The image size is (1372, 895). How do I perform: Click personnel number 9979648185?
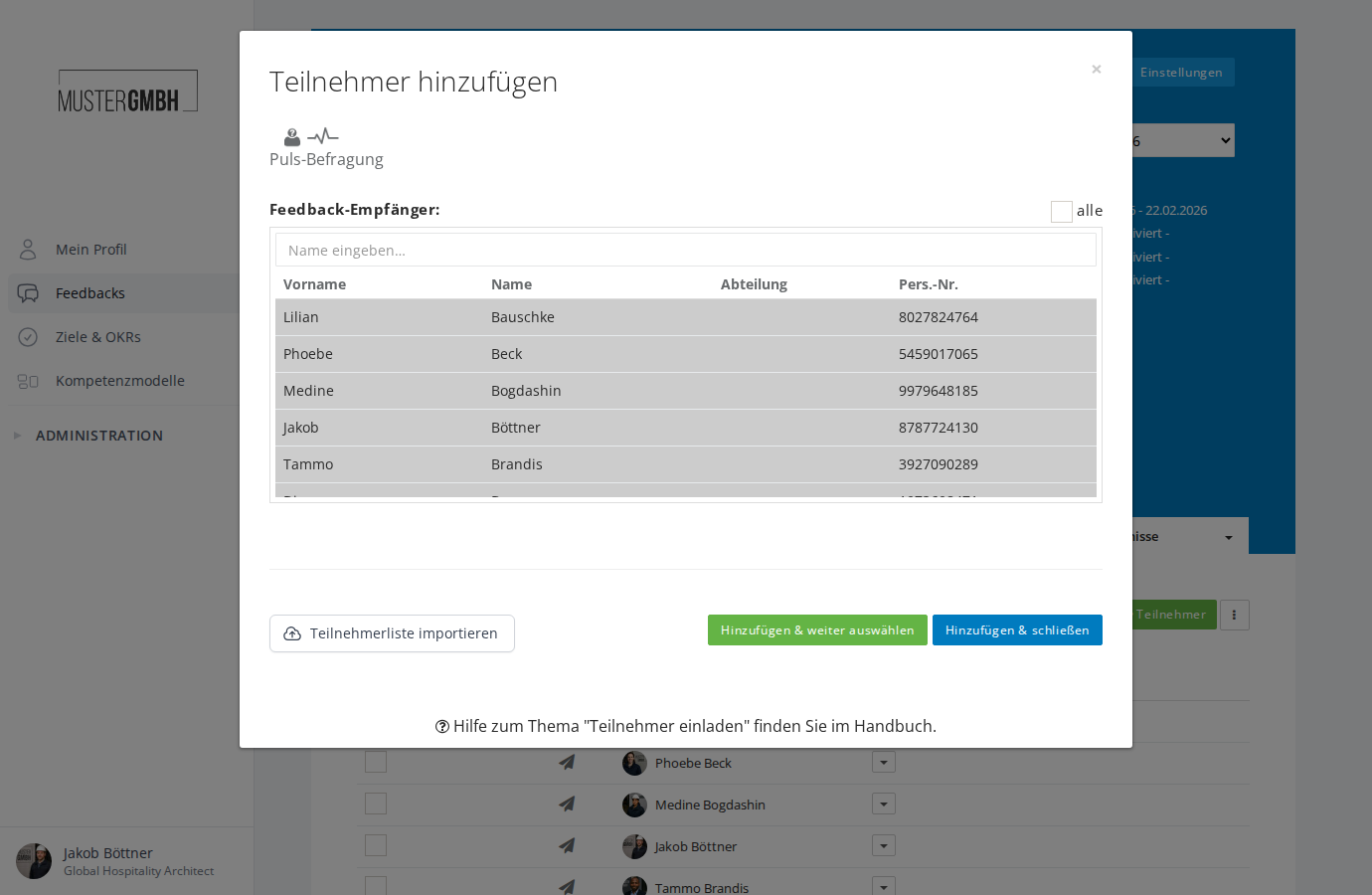939,391
